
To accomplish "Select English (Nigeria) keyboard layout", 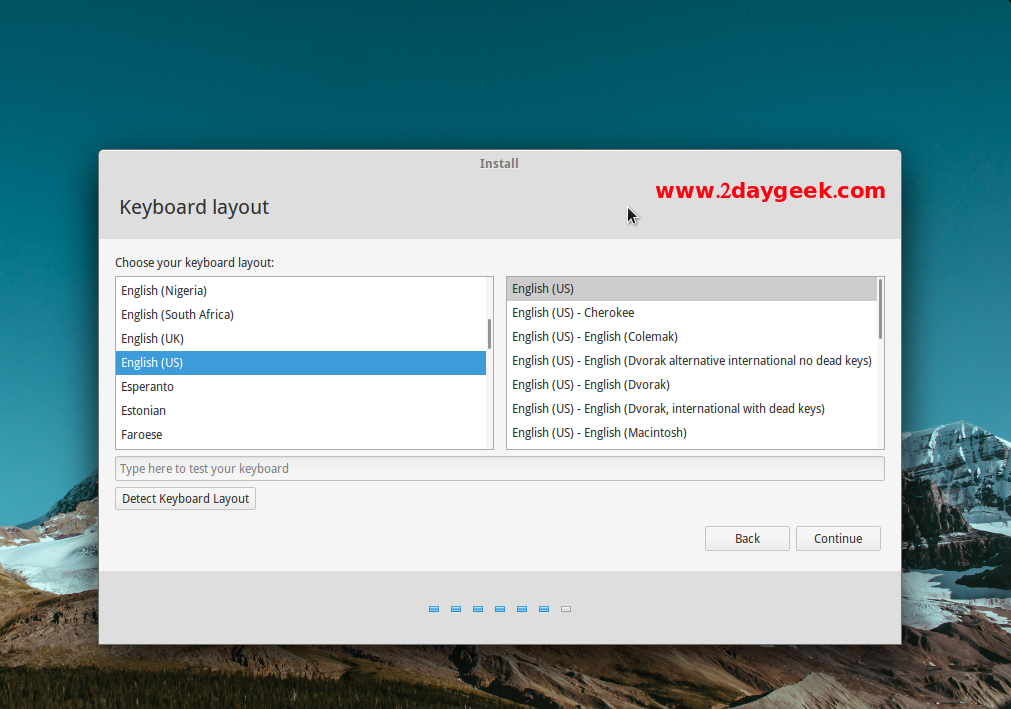I will click(x=164, y=290).
